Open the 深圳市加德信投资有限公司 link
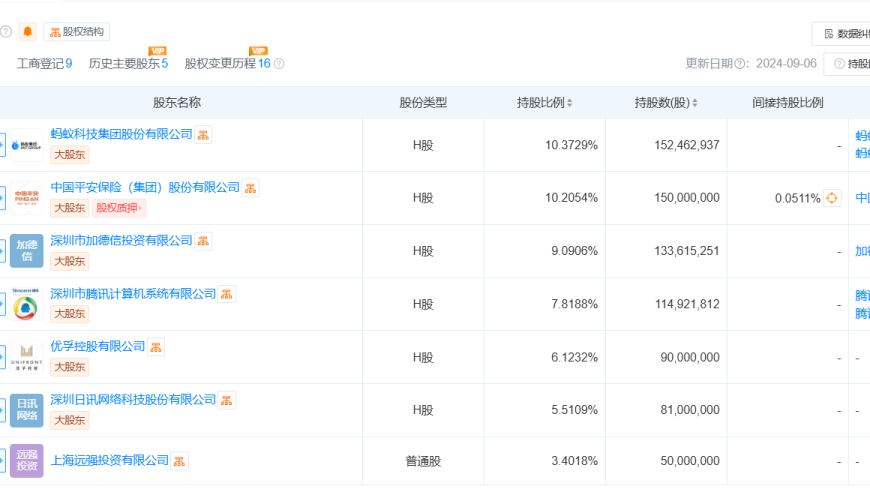Screen dimensions: 870x492 click(x=121, y=241)
